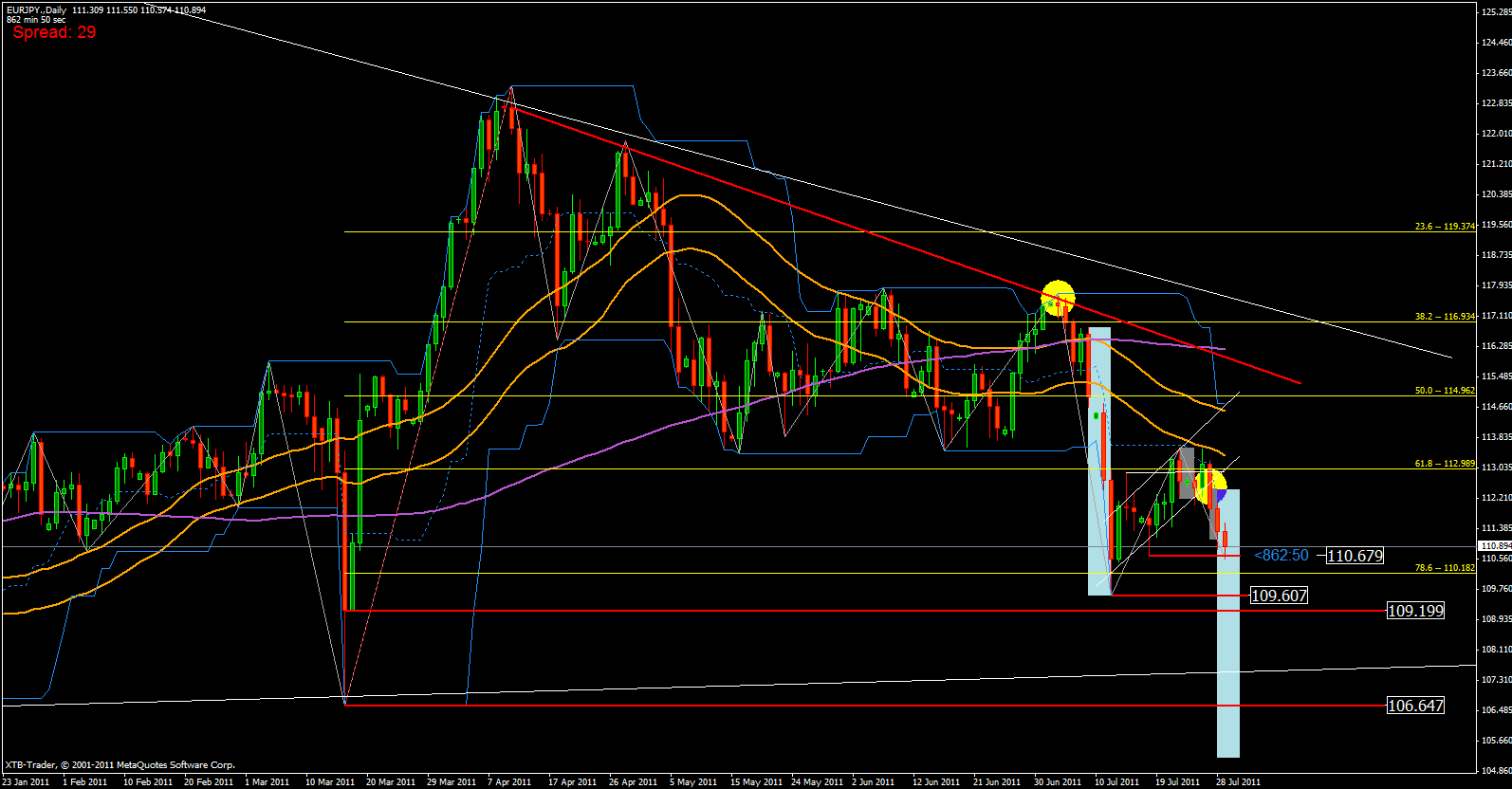Click the boxed 110.679 price label
This screenshot has width=1512, height=789.
point(1355,556)
